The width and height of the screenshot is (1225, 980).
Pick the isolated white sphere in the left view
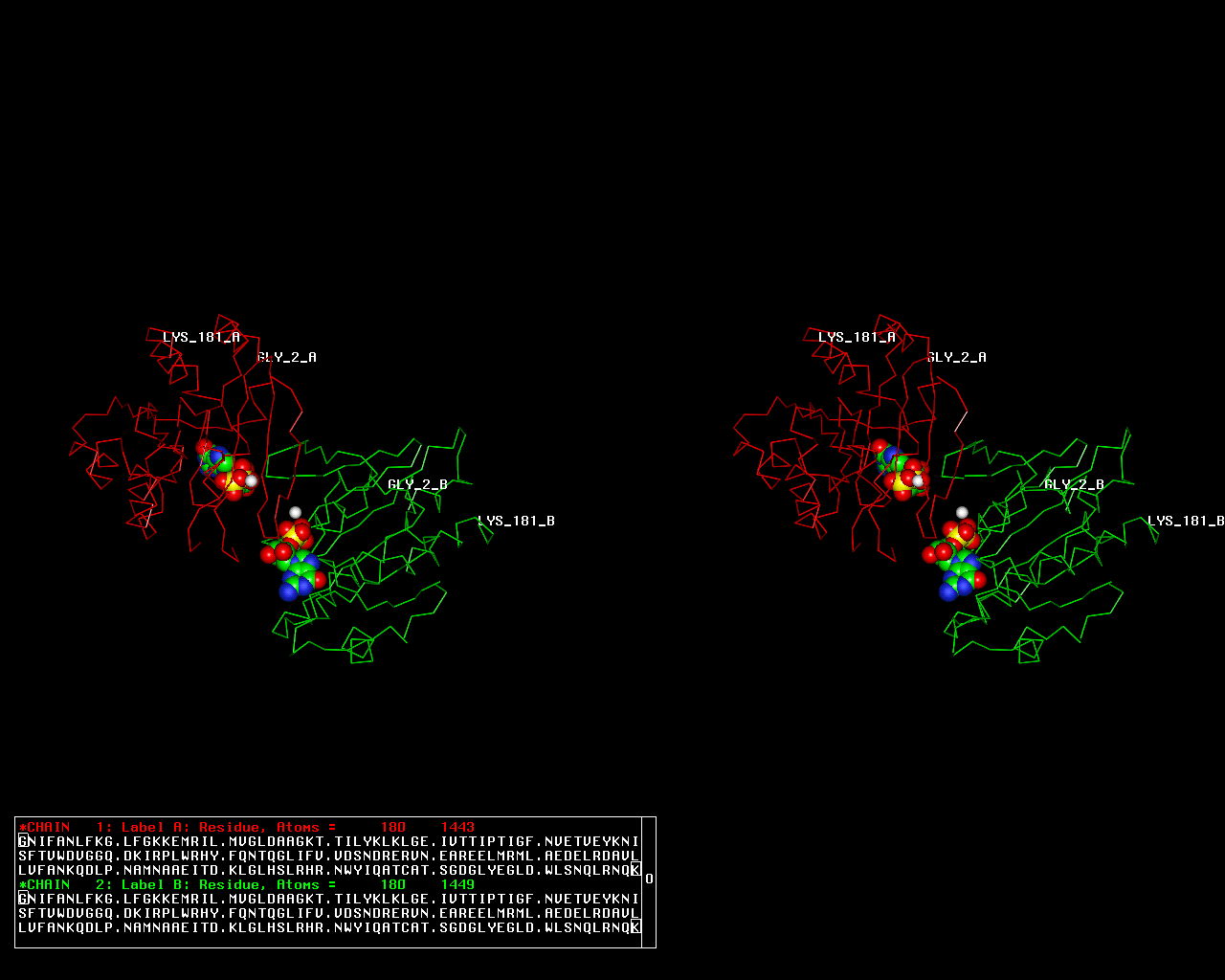click(295, 512)
